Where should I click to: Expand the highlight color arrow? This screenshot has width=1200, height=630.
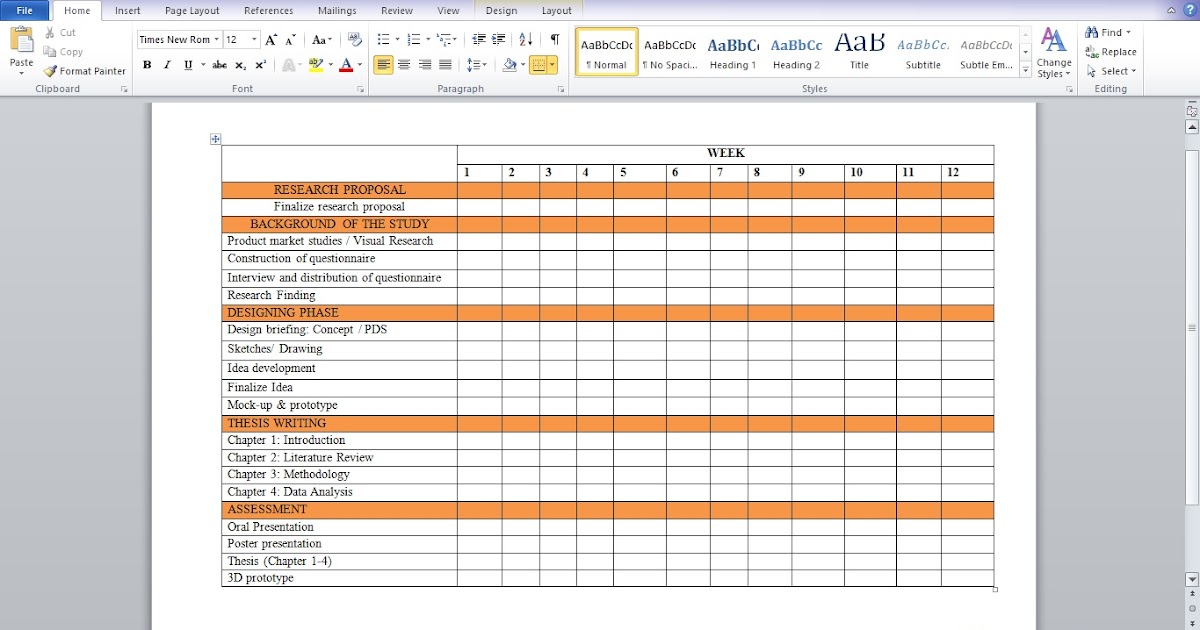pos(330,65)
